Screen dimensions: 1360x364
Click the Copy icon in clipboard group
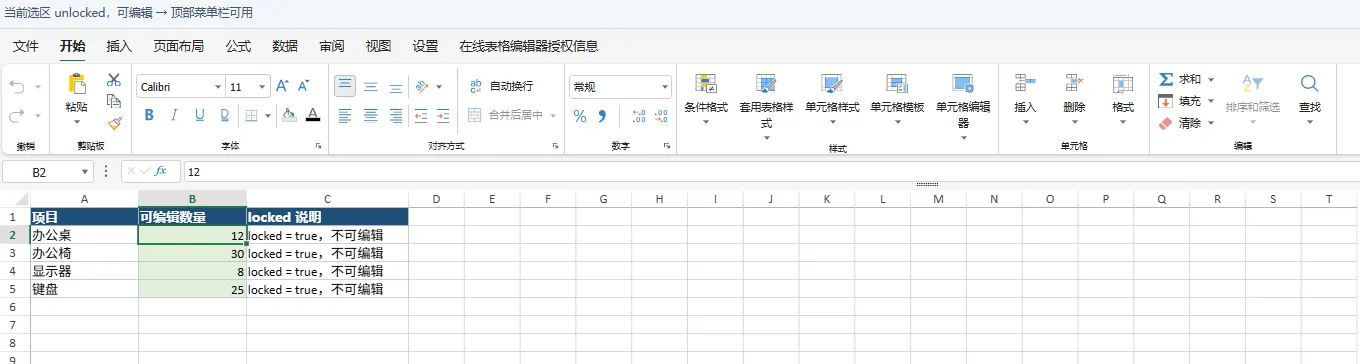tap(114, 101)
